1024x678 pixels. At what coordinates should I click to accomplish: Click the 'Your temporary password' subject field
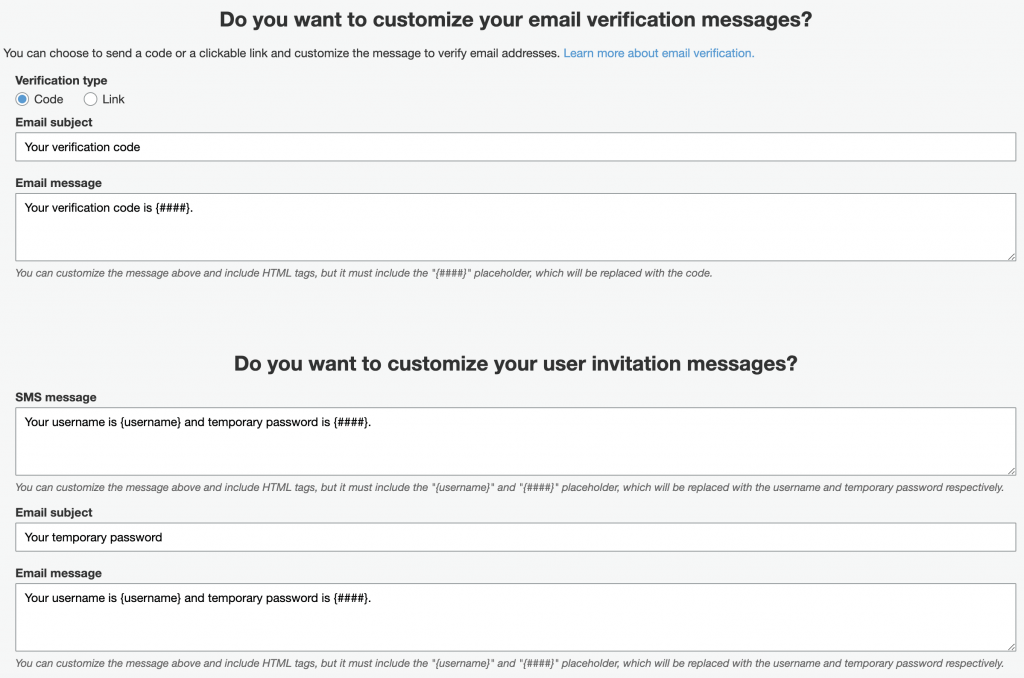tap(515, 537)
